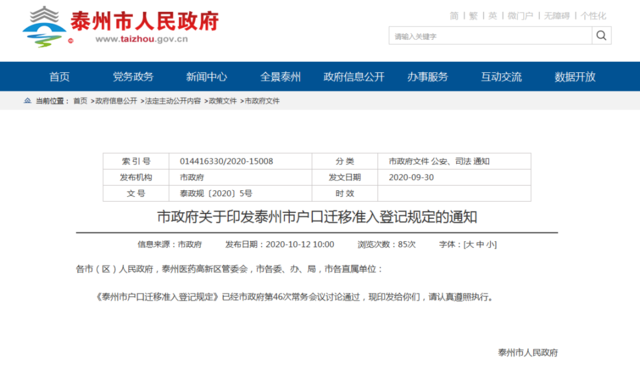
Task: Open the 互动交流 navigation menu
Action: pyautogui.click(x=501, y=77)
